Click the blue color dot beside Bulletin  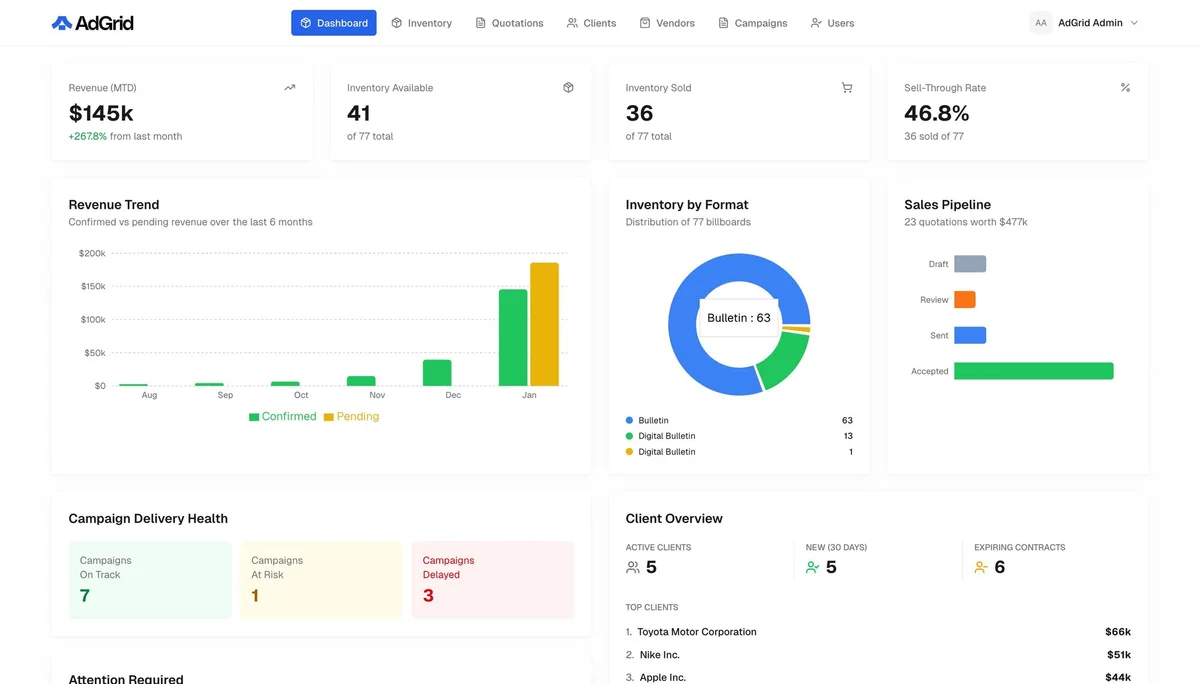(629, 420)
